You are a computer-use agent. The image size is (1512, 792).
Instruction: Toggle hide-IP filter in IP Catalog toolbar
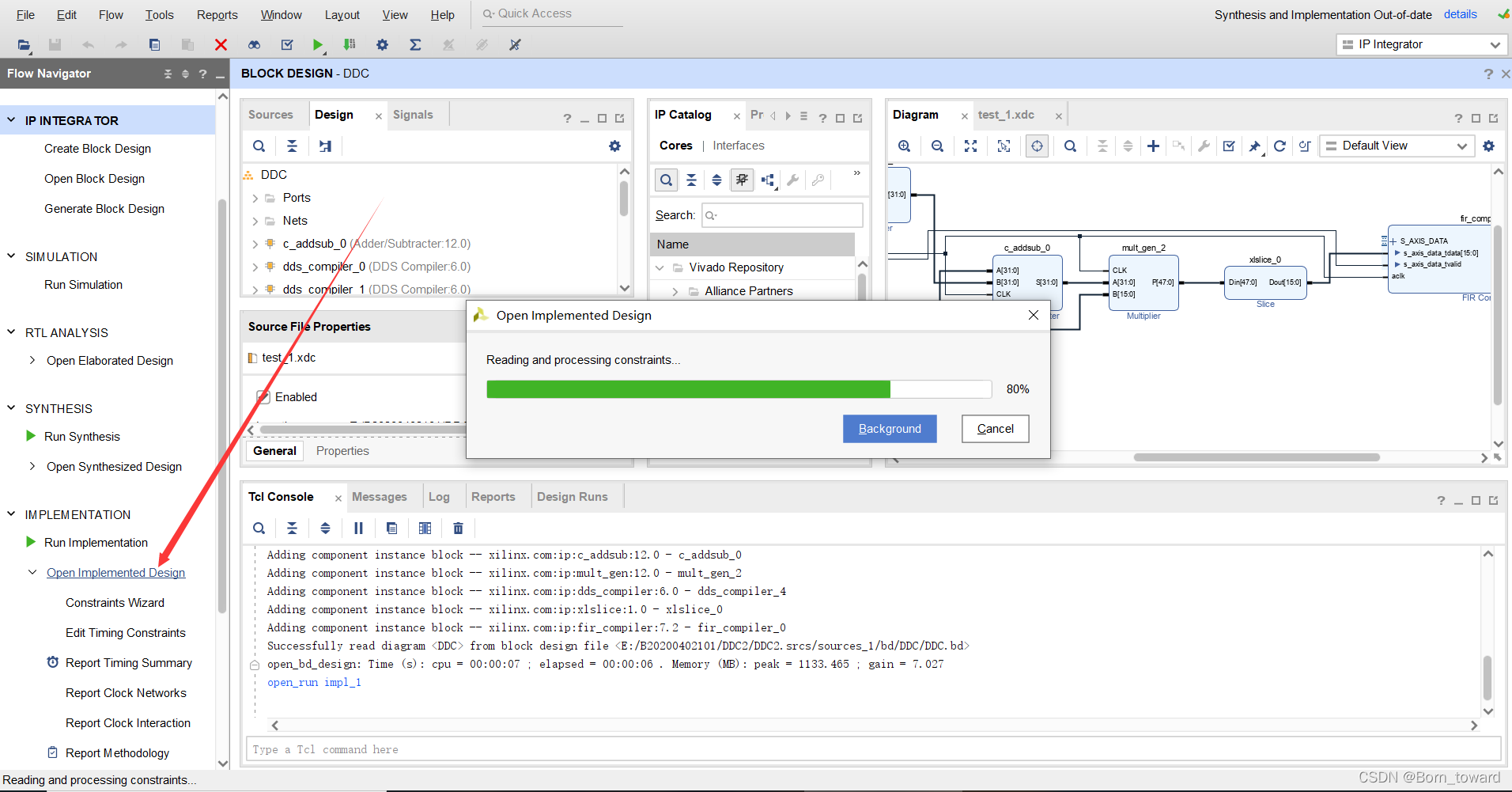pyautogui.click(x=742, y=180)
